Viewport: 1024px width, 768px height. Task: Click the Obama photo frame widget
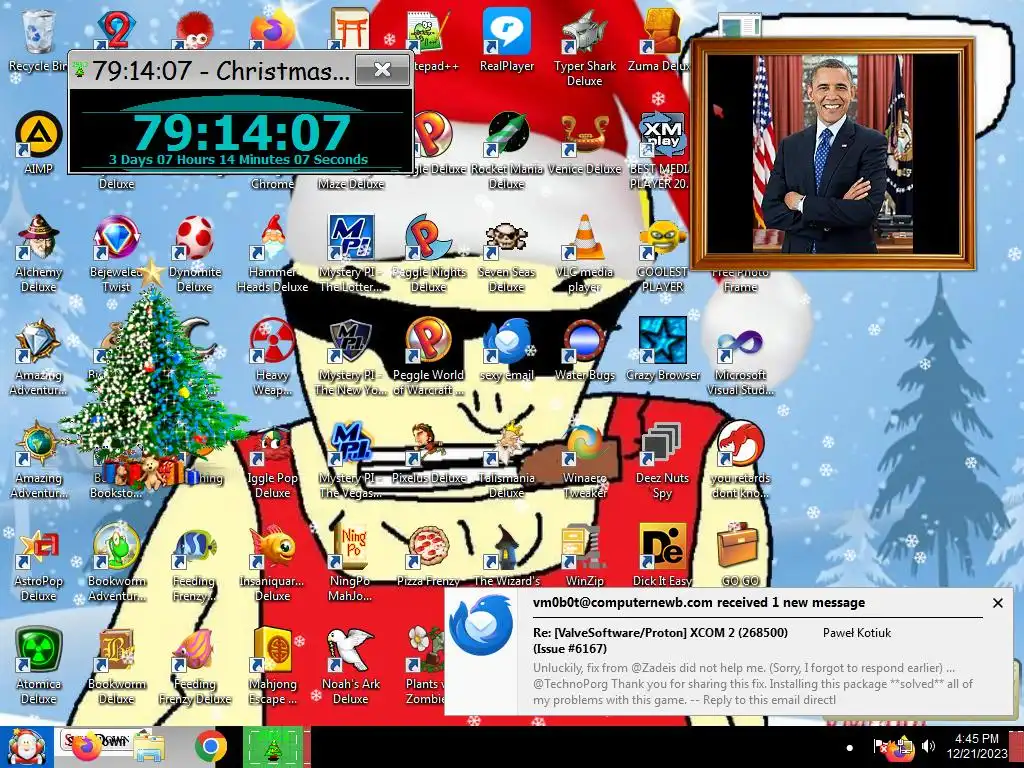[833, 153]
